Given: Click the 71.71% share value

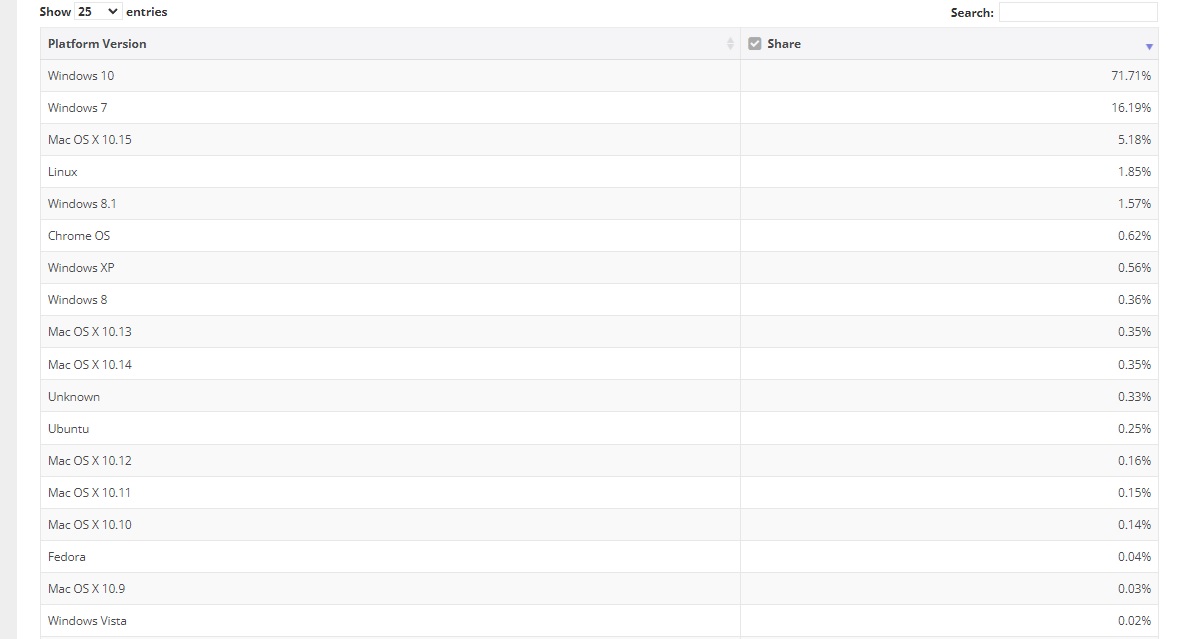Looking at the screenshot, I should pyautogui.click(x=1131, y=76).
